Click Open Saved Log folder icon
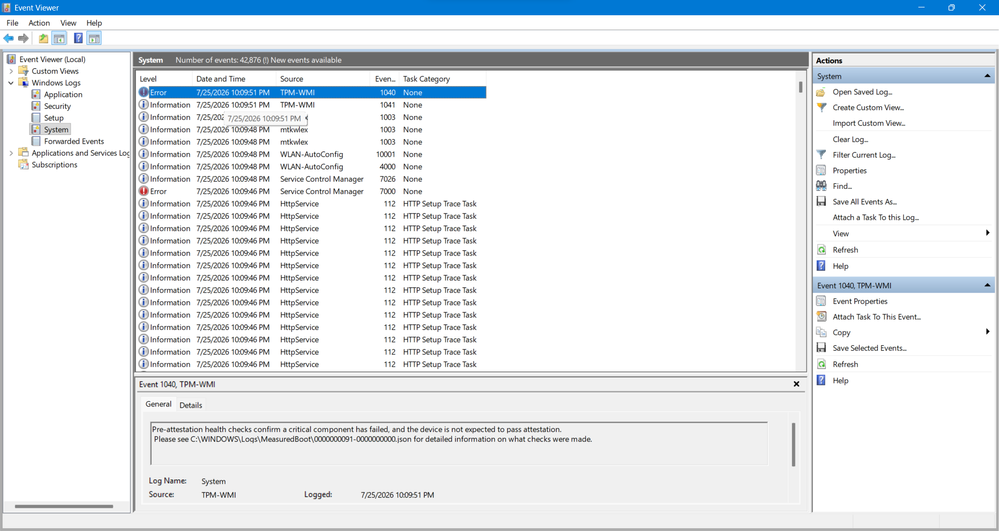Screen dimensions: 999x531 [x=821, y=92]
